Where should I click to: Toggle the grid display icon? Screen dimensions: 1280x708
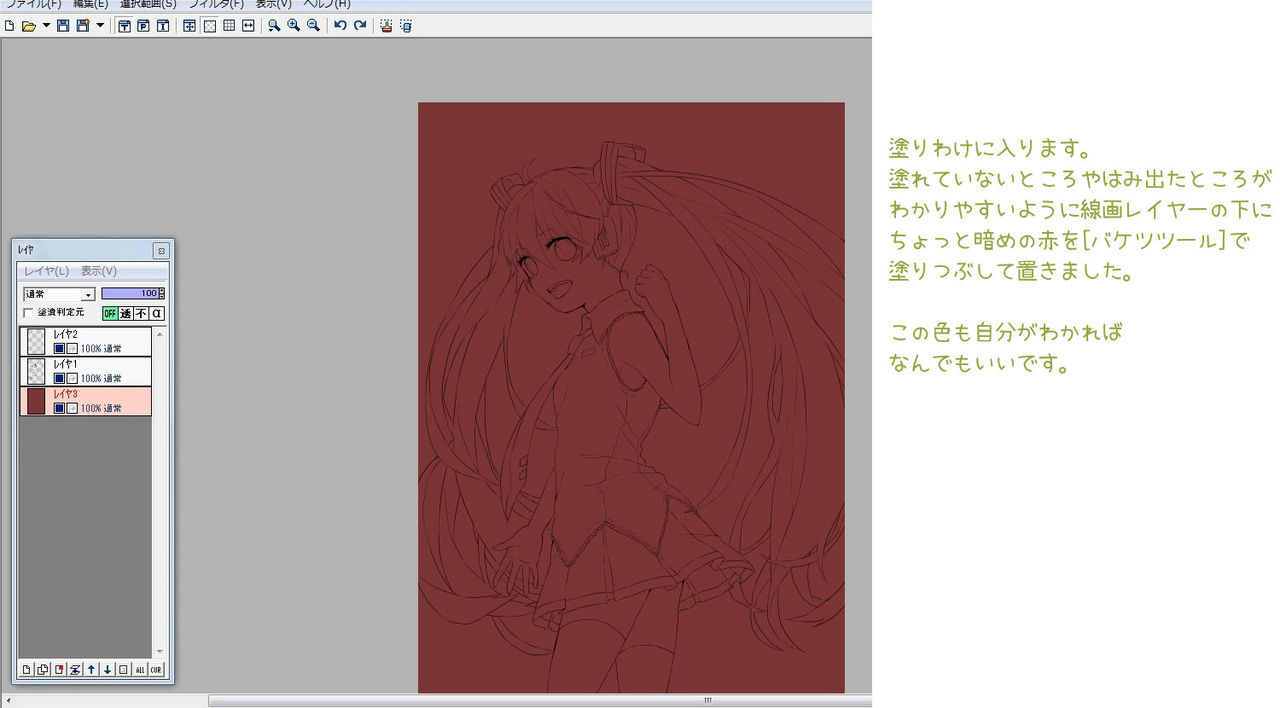point(229,26)
